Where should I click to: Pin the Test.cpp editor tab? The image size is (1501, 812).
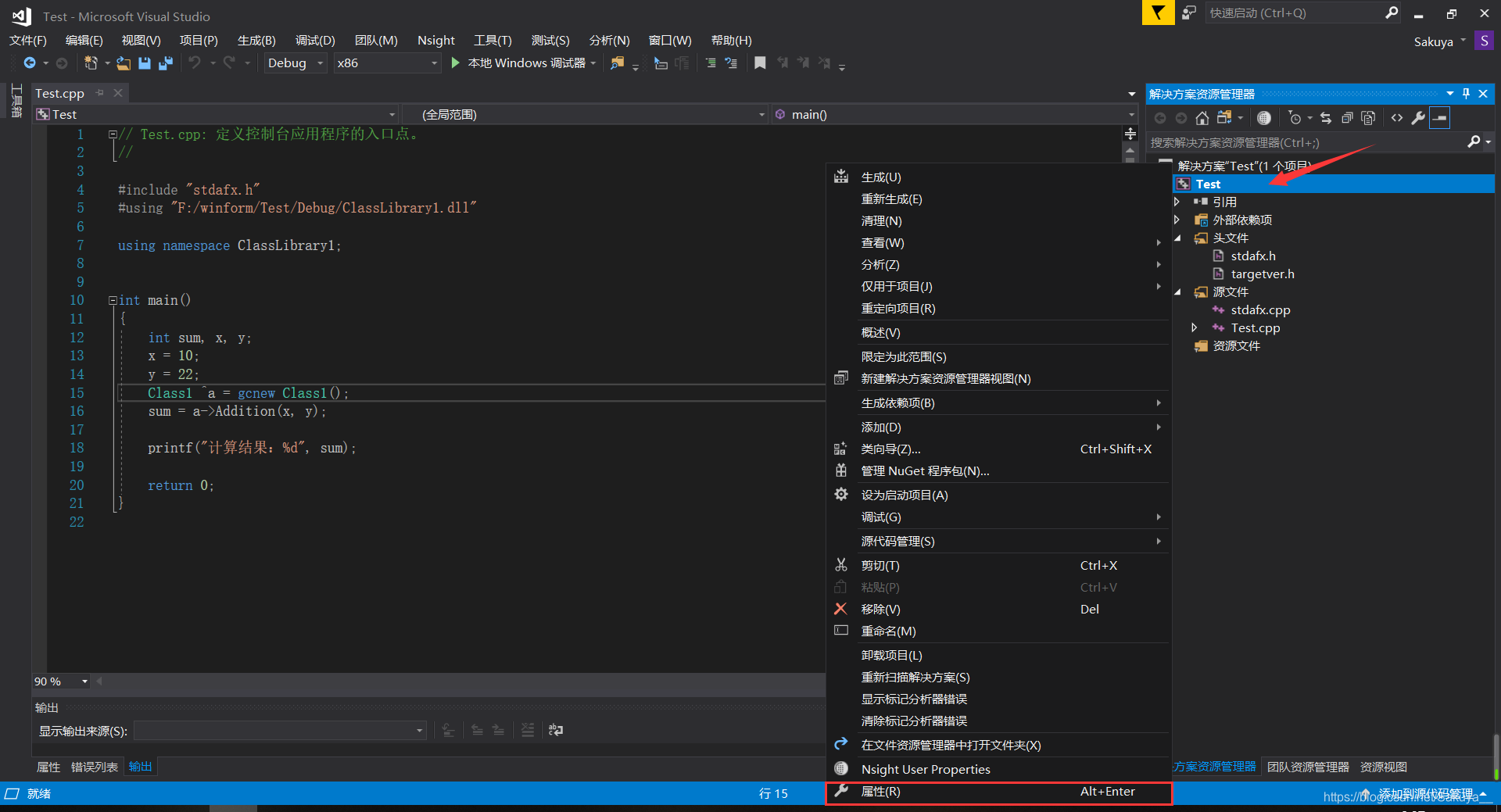[x=99, y=93]
